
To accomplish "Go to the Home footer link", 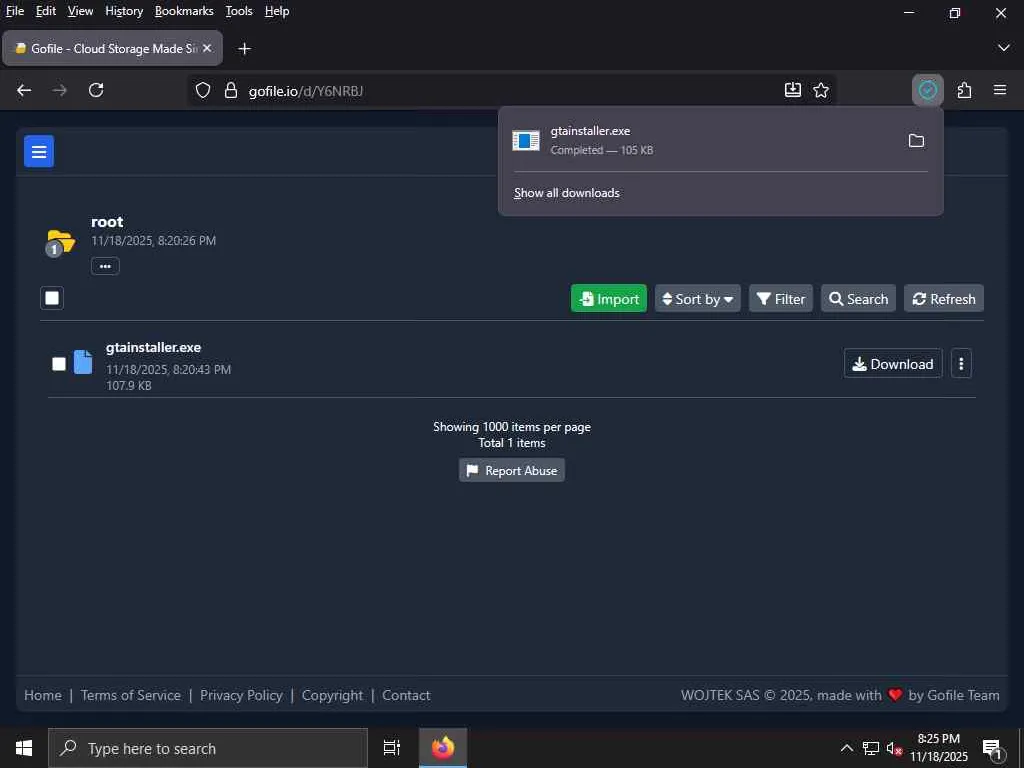I will click(x=42, y=695).
